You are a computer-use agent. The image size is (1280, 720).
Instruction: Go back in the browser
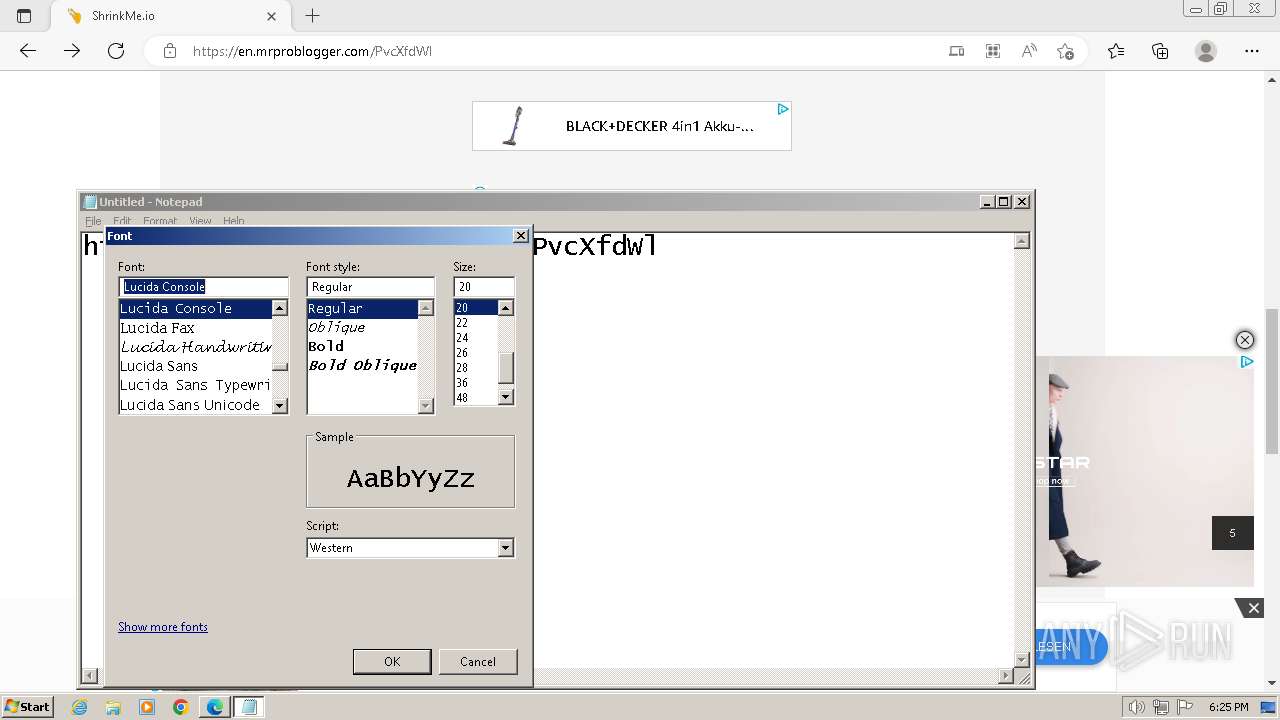(28, 51)
